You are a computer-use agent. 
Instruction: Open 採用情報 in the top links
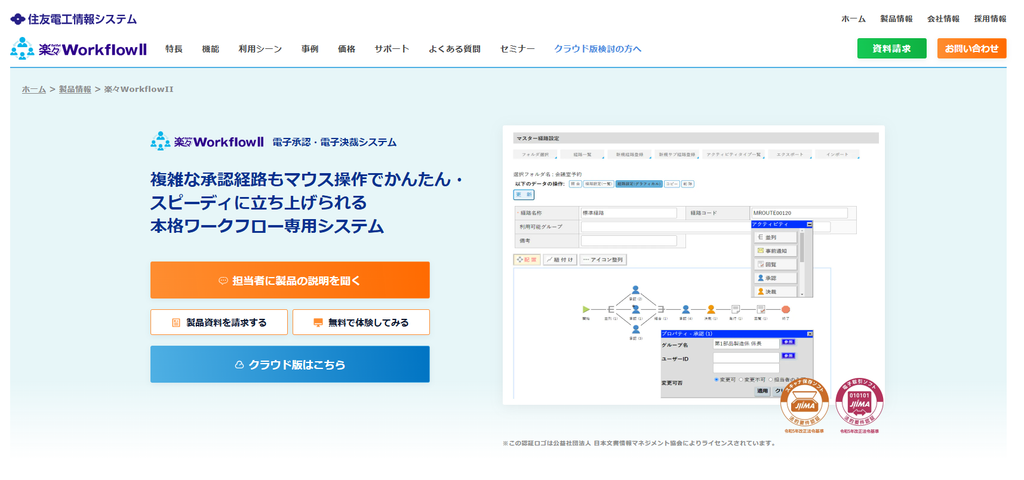[x=990, y=19]
